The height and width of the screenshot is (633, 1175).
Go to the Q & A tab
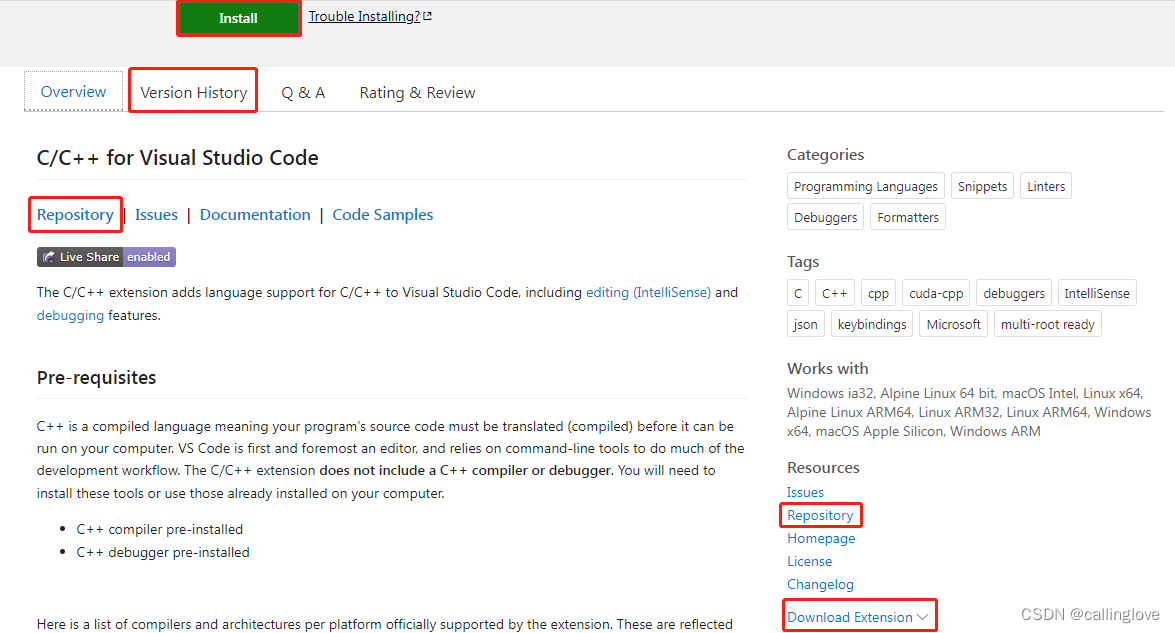[303, 92]
